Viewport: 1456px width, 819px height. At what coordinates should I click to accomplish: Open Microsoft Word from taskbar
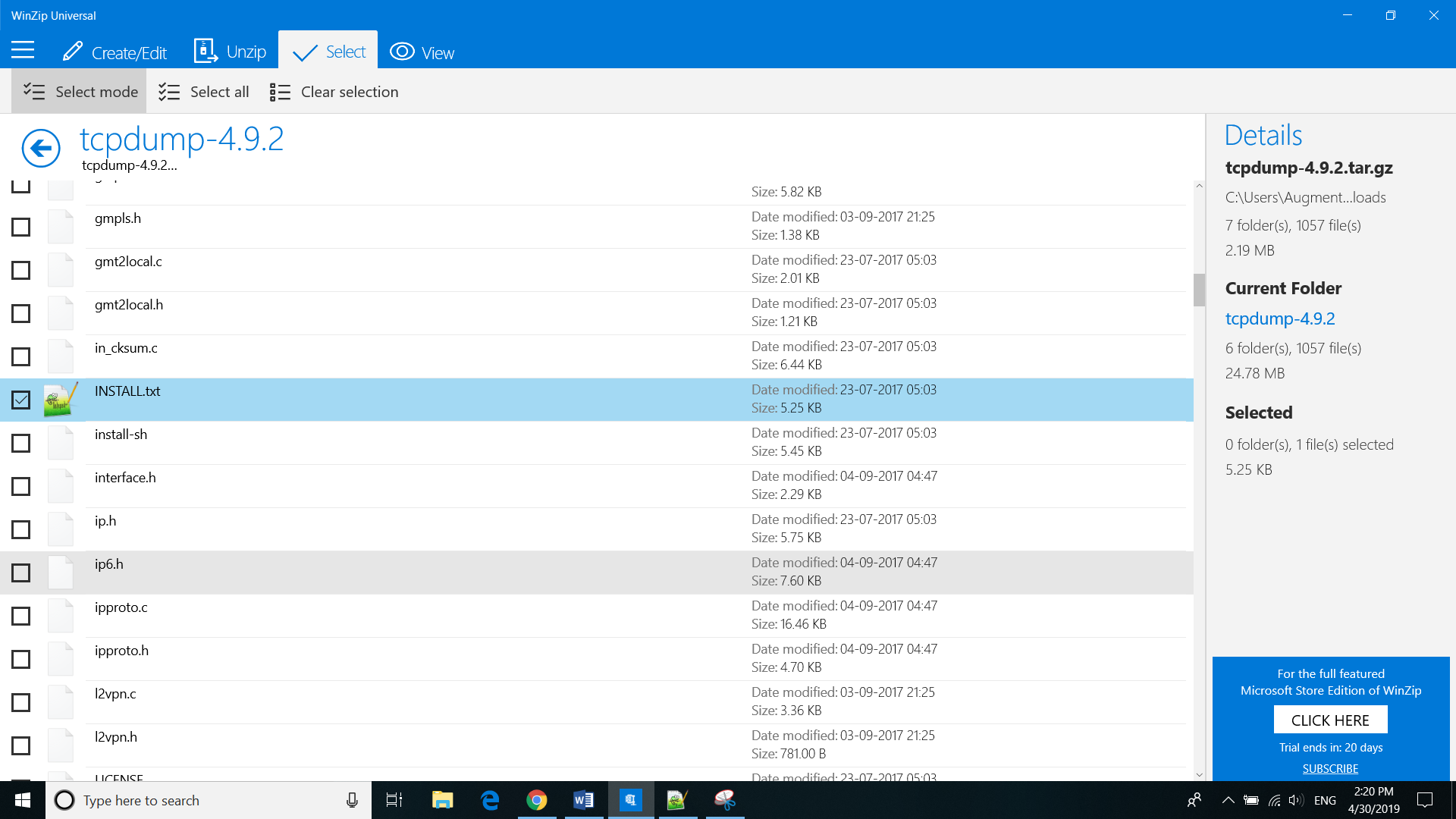point(584,800)
